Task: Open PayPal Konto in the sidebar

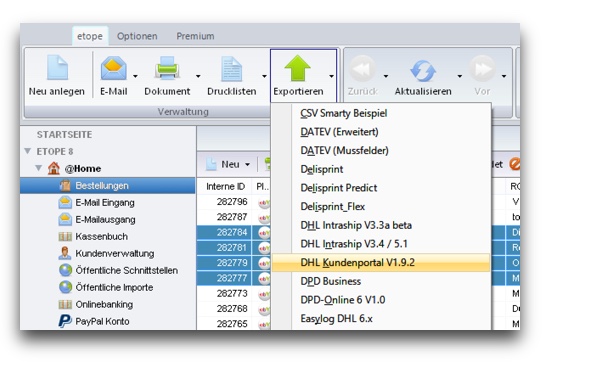Action: tap(102, 322)
